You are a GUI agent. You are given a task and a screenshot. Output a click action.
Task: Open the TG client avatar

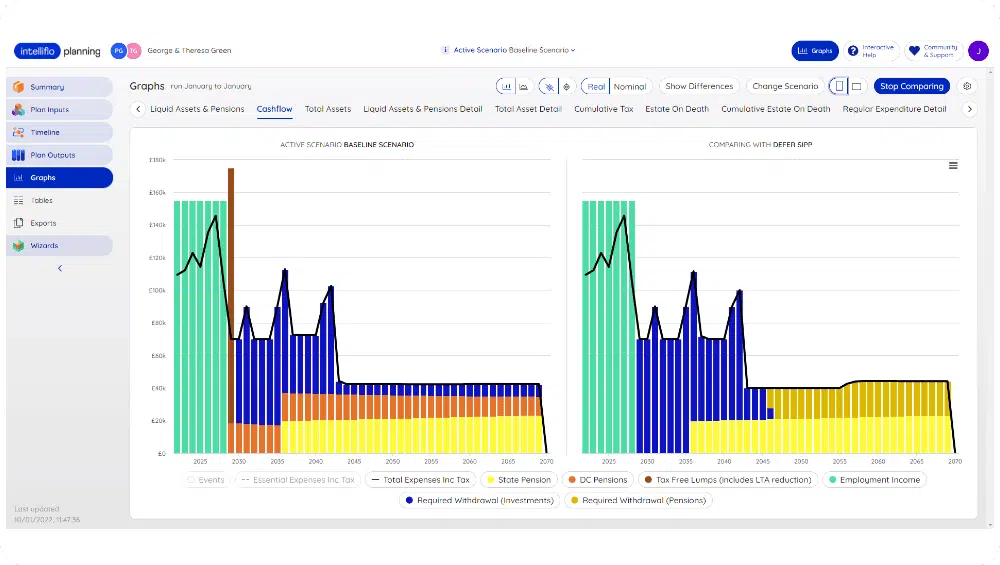[133, 51]
